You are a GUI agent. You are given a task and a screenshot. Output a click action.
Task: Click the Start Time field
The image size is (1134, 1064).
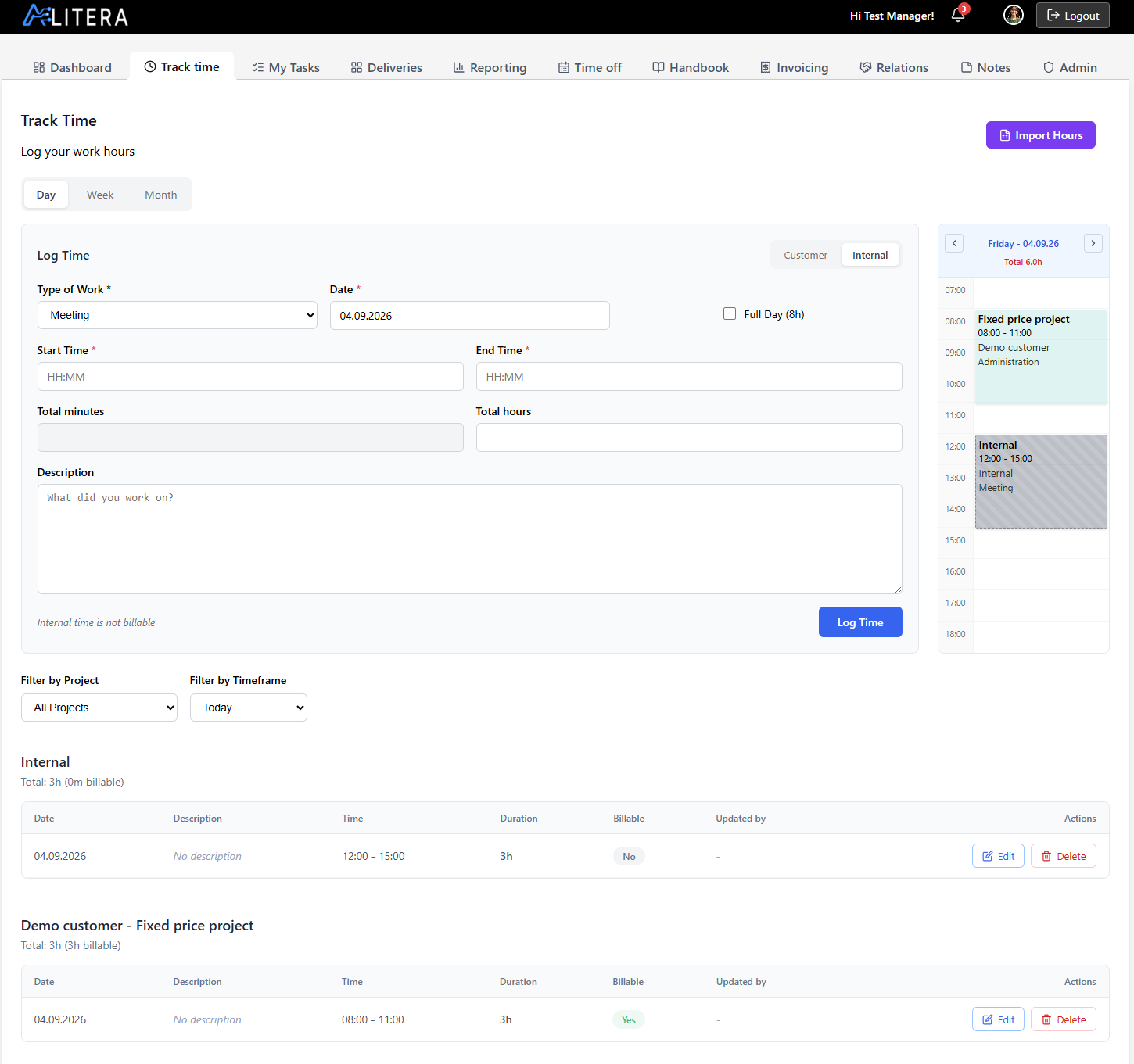(x=250, y=376)
